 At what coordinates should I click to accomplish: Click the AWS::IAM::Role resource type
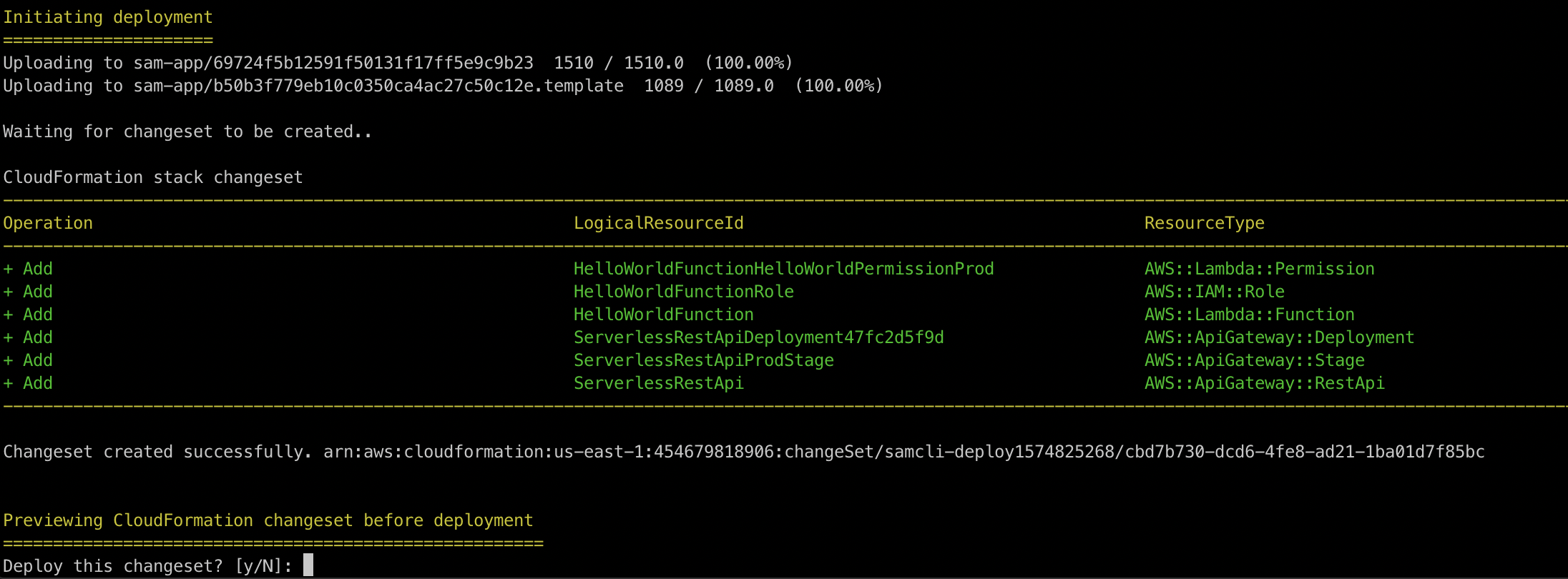1214,292
